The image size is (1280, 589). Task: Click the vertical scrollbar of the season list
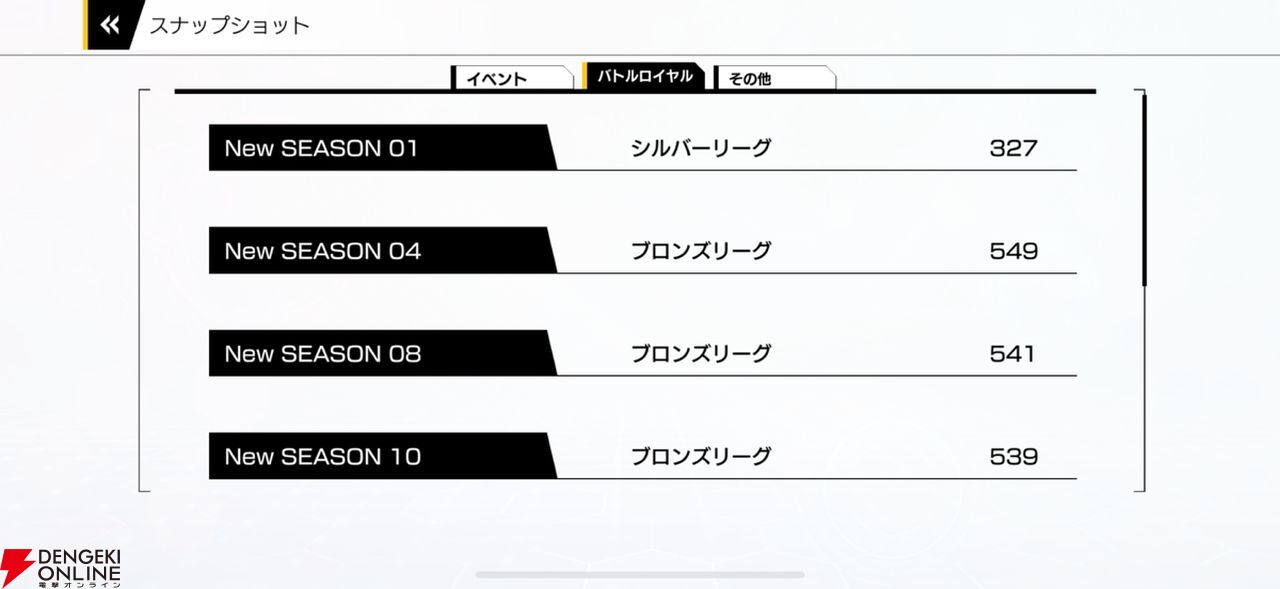[x=1144, y=190]
